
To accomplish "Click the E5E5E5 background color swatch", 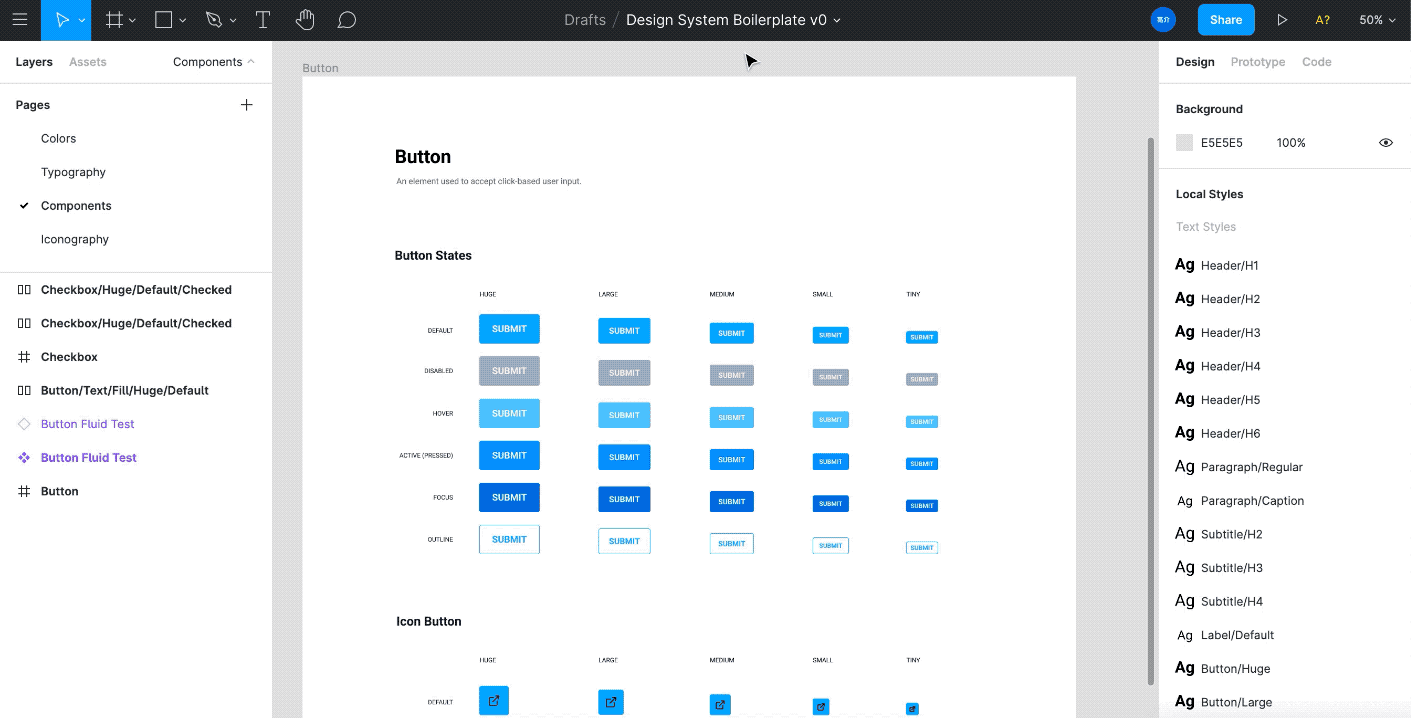I will click(1184, 142).
